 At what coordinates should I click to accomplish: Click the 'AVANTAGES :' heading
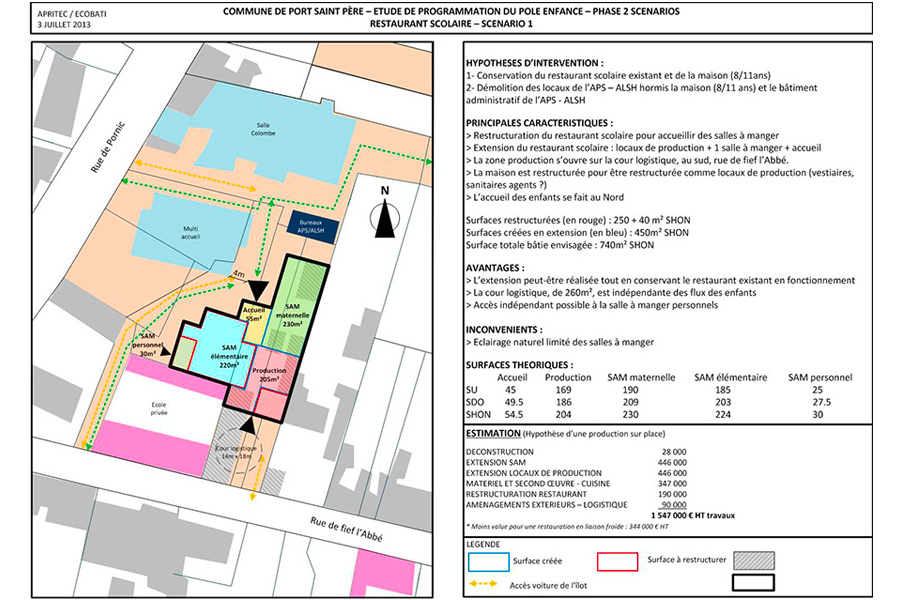(495, 268)
